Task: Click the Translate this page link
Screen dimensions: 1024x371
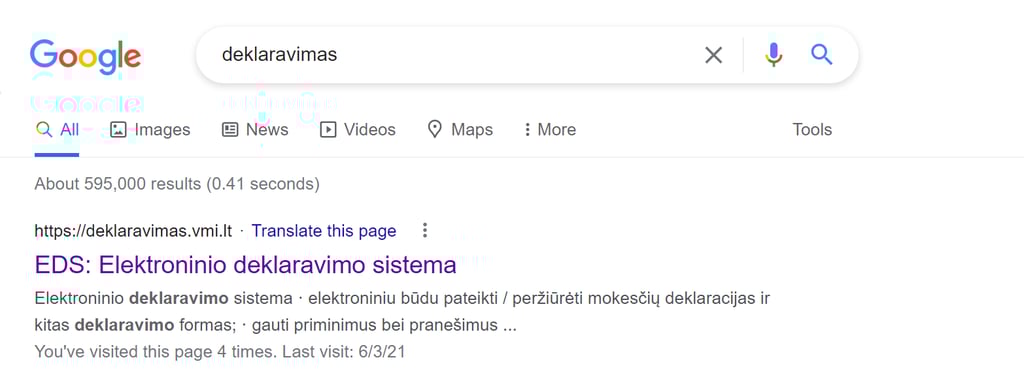Action: 324,231
